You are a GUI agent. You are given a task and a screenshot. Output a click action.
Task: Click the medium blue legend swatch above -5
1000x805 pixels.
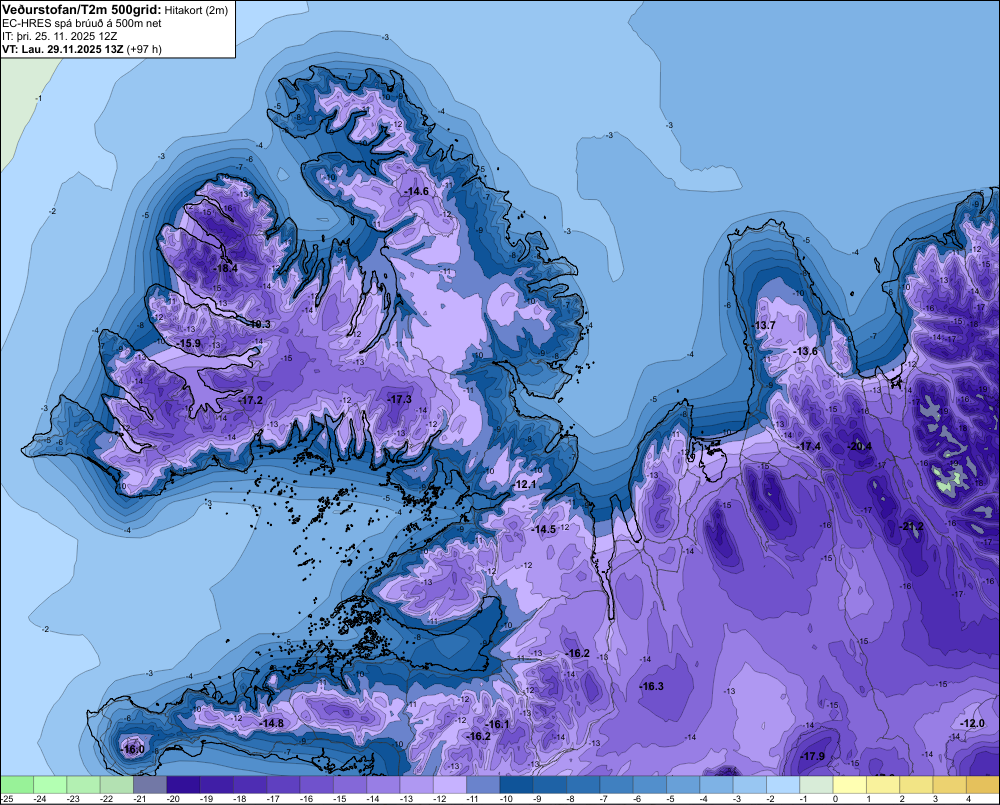pyautogui.click(x=683, y=784)
